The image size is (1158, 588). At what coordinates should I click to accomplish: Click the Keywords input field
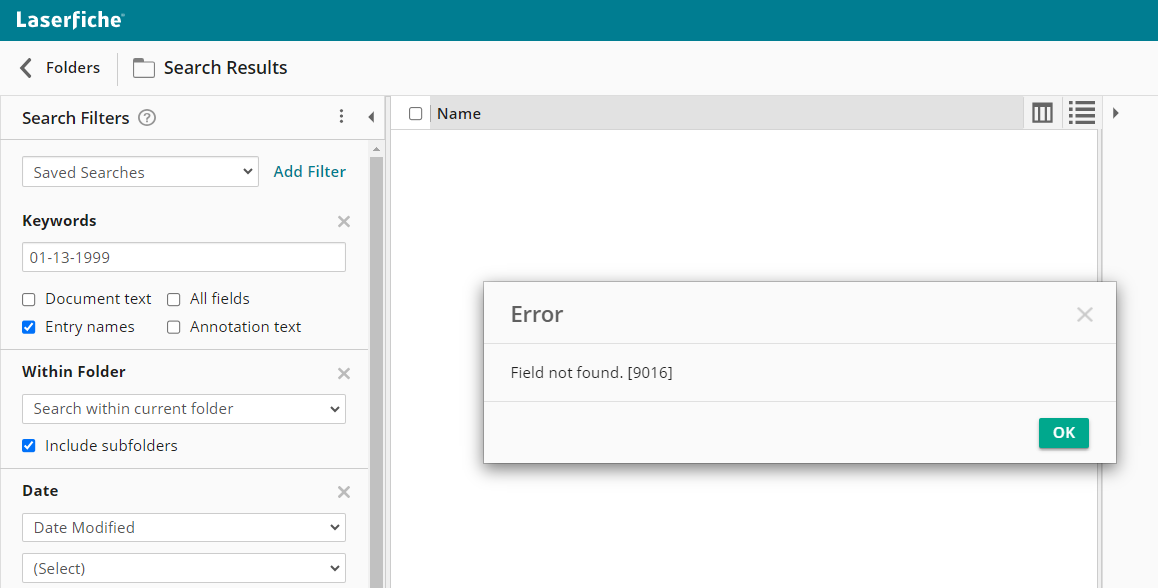(184, 257)
